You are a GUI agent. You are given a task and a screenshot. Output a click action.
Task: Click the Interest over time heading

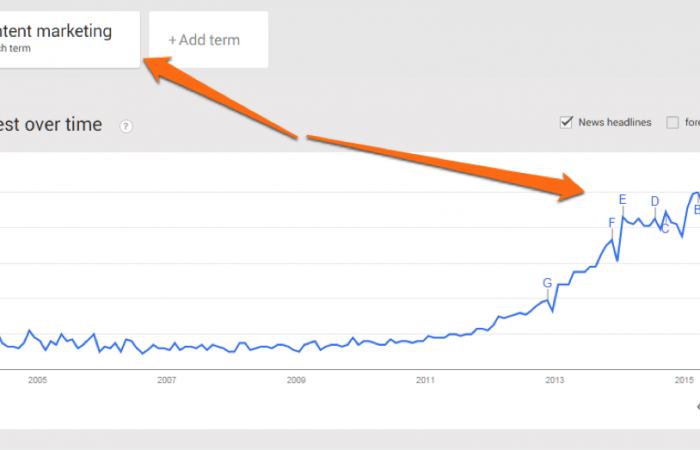click(x=51, y=124)
